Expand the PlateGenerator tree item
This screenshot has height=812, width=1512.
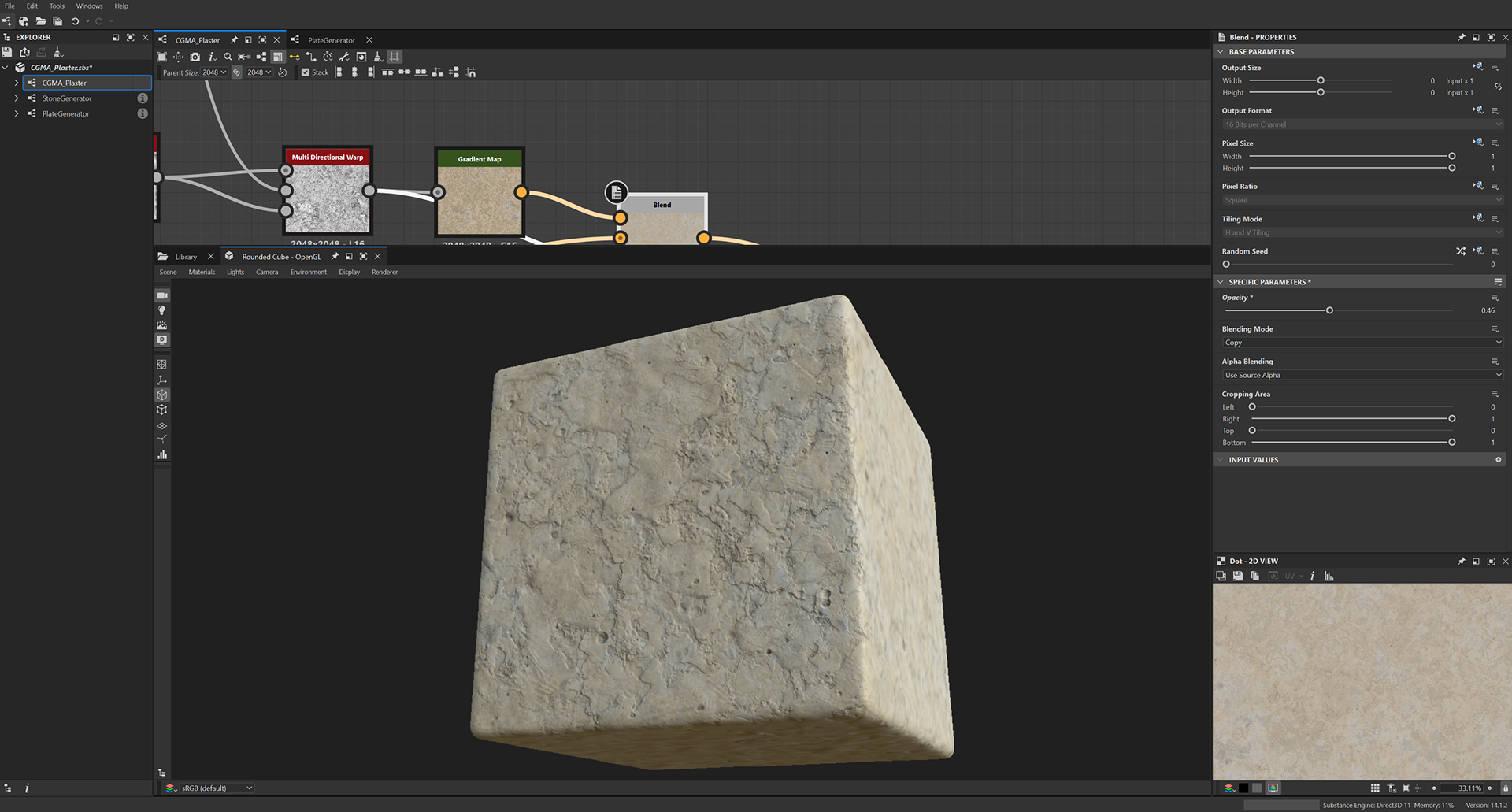click(x=17, y=113)
